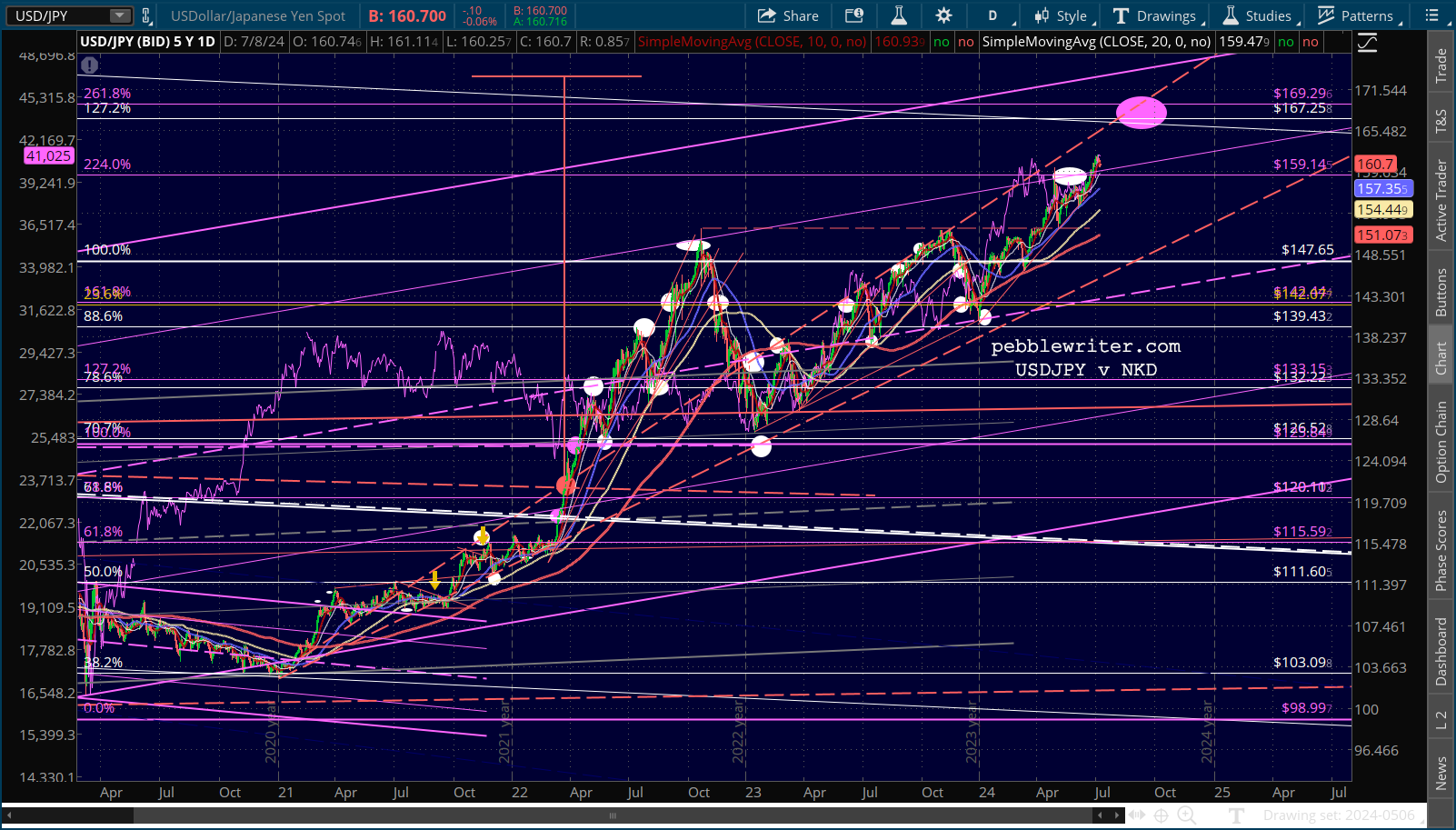Open the Active Trader side tab

[x=1441, y=201]
